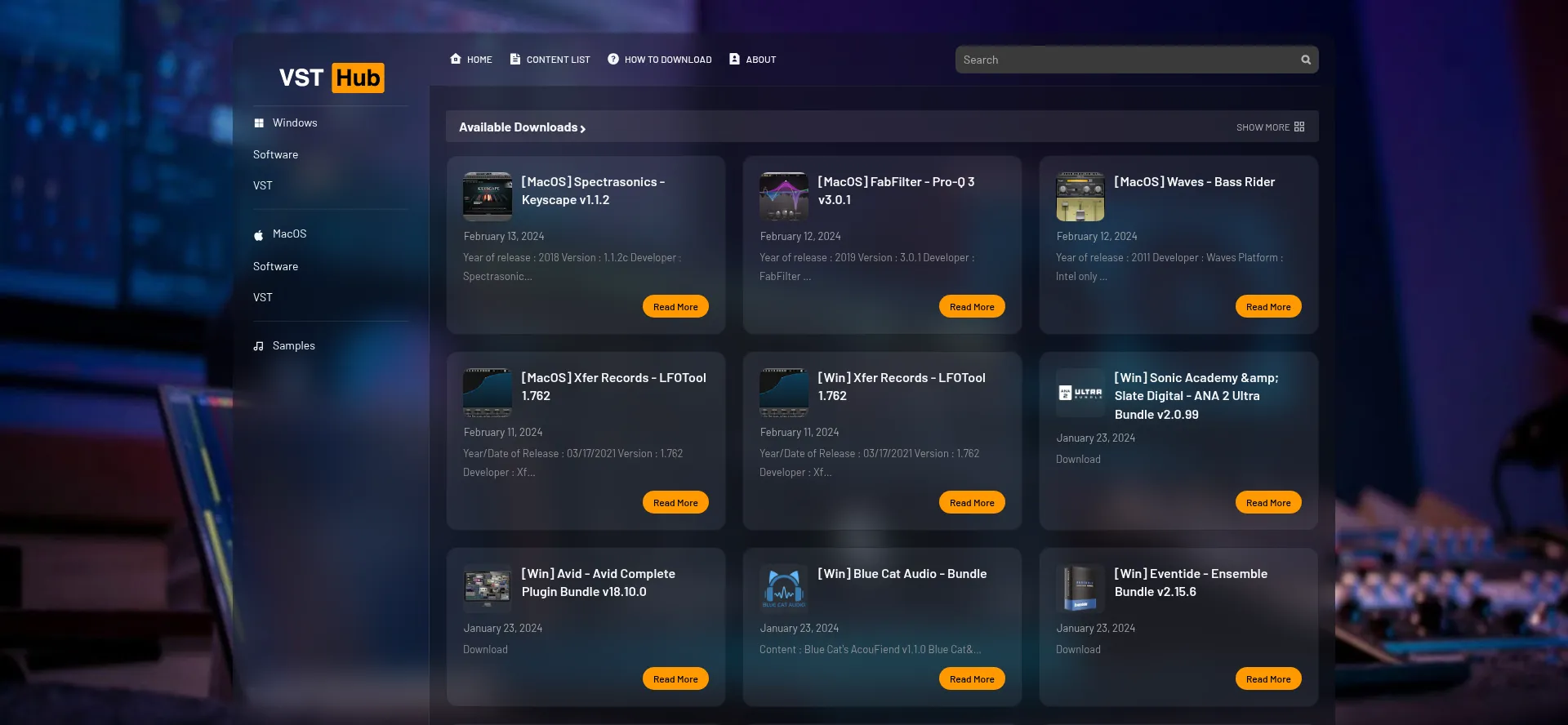Viewport: 1568px width, 725px height.
Task: Open the Waves Bass Rider thumbnail
Action: click(x=1080, y=196)
